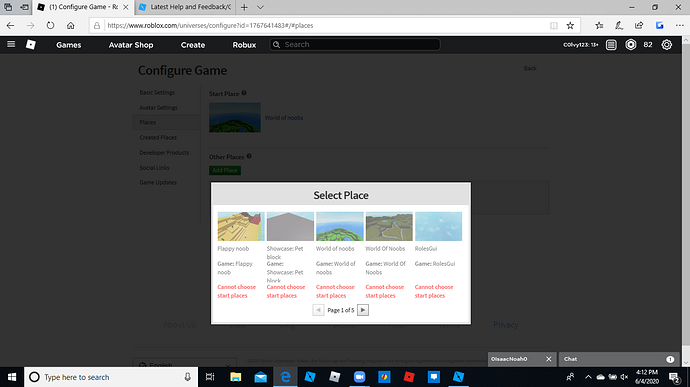Screen dimensions: 690x387
Task: Select the World Of Noobs terrain thumbnail
Action: (x=389, y=226)
